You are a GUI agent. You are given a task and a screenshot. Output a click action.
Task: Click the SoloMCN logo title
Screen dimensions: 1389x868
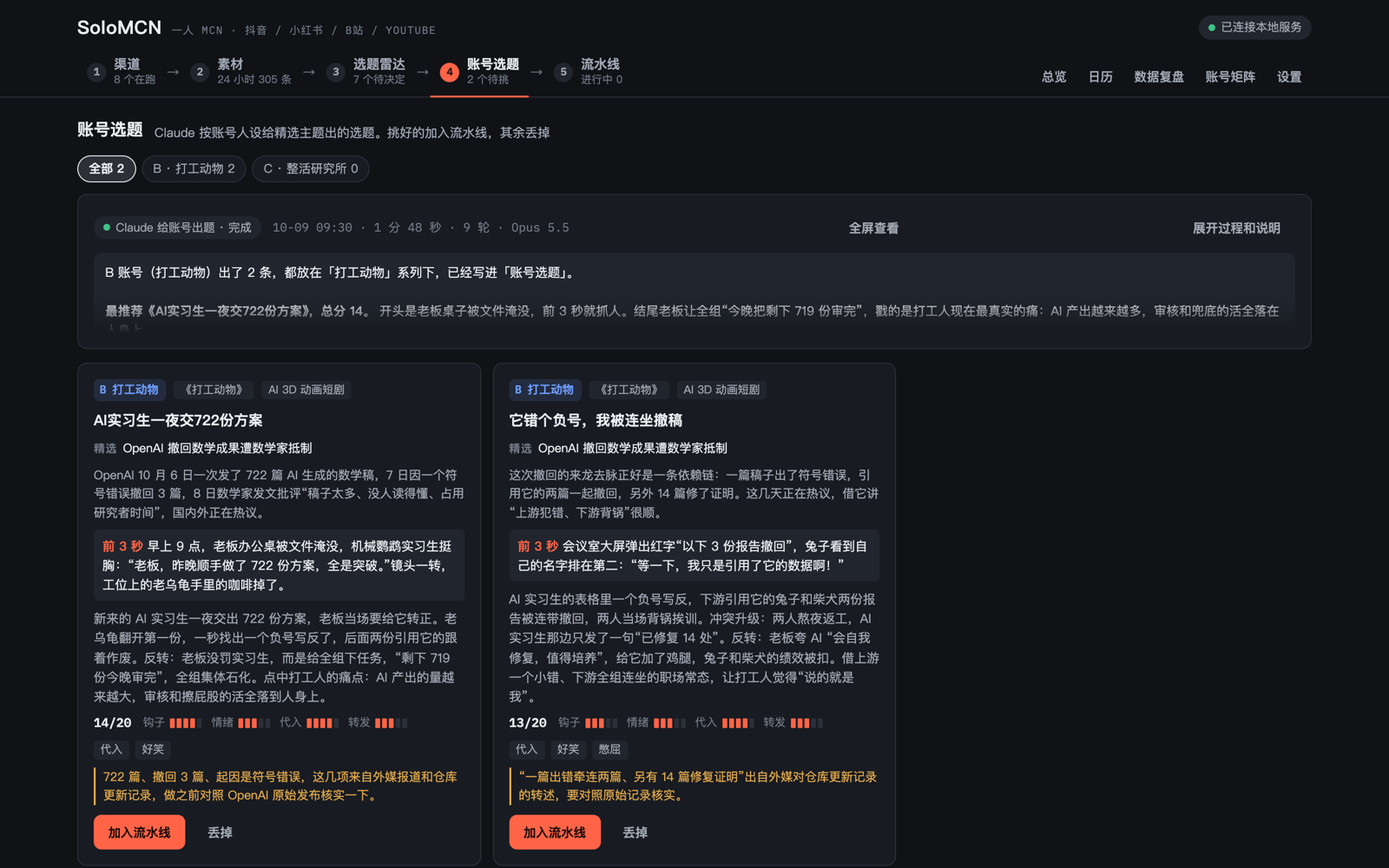tap(119, 28)
